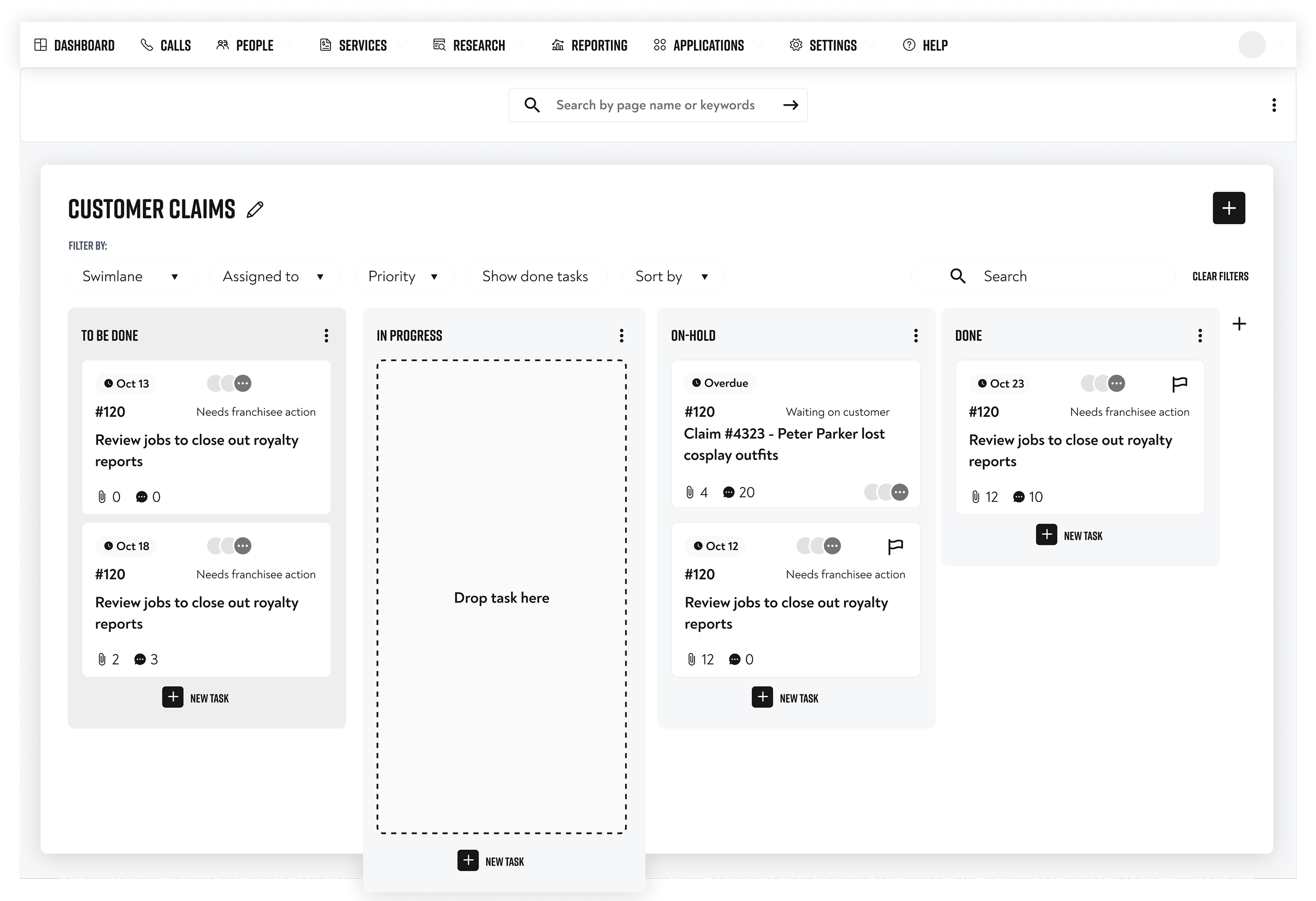Viewport: 1316px width, 901px height.
Task: Open the Research menu
Action: tap(478, 45)
